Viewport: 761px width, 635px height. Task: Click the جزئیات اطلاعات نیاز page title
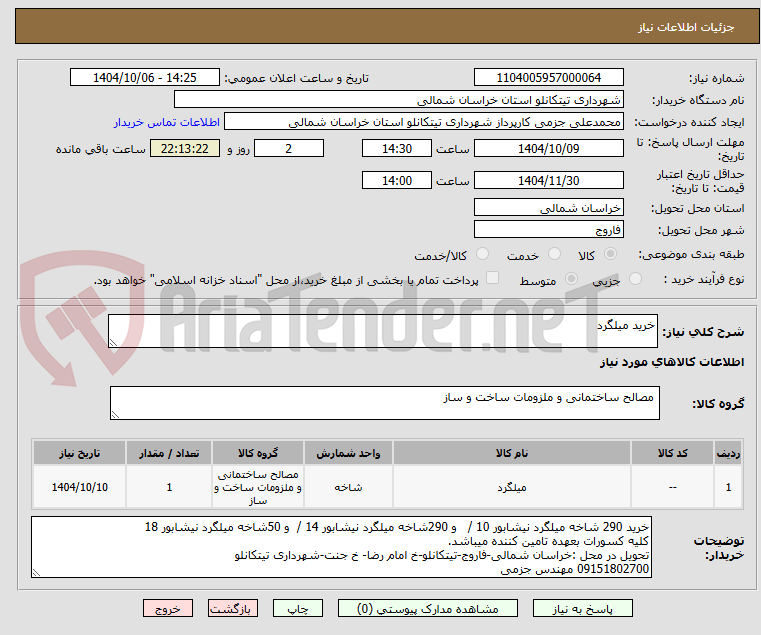tap(685, 27)
